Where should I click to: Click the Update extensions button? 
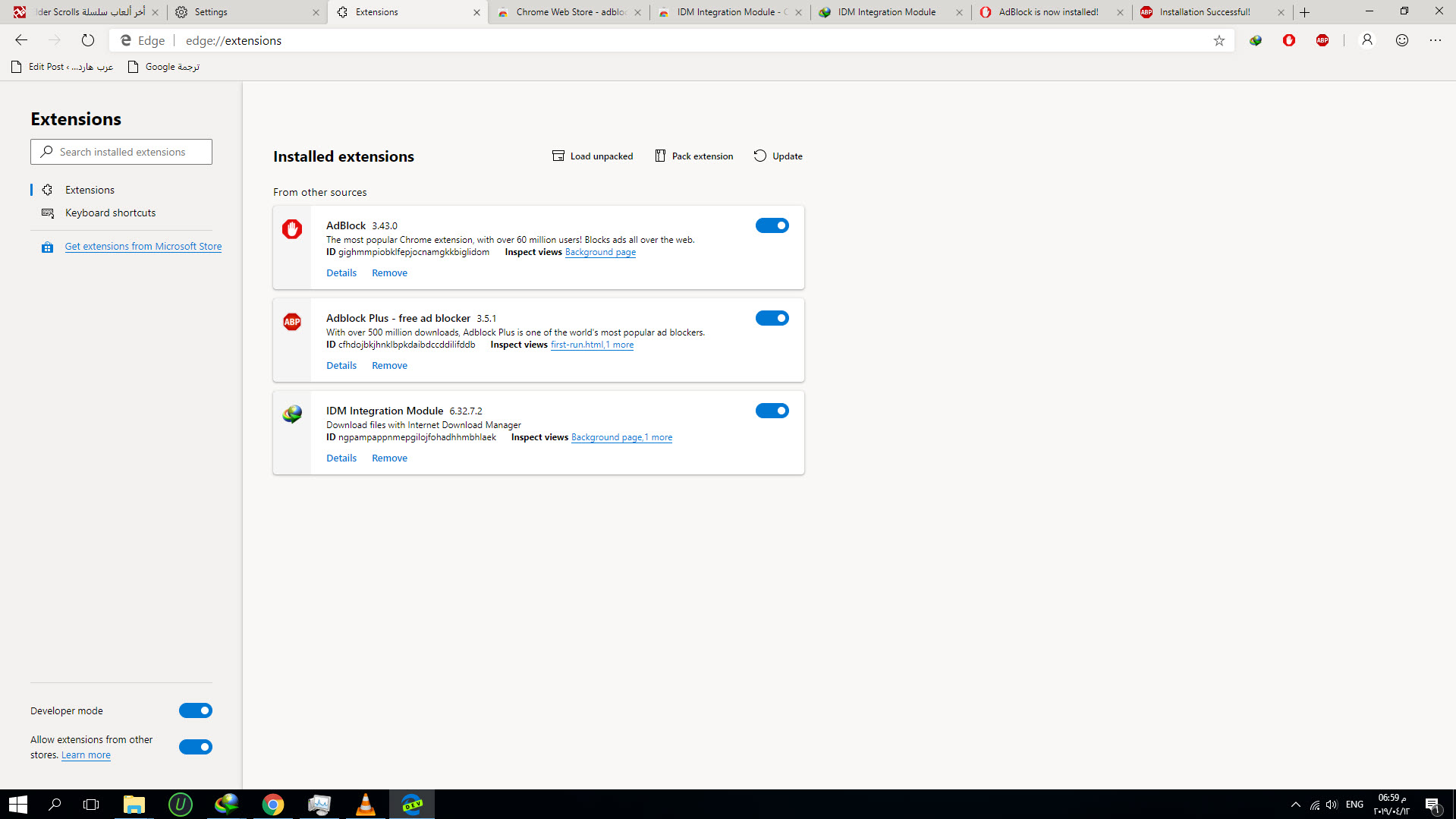point(778,156)
